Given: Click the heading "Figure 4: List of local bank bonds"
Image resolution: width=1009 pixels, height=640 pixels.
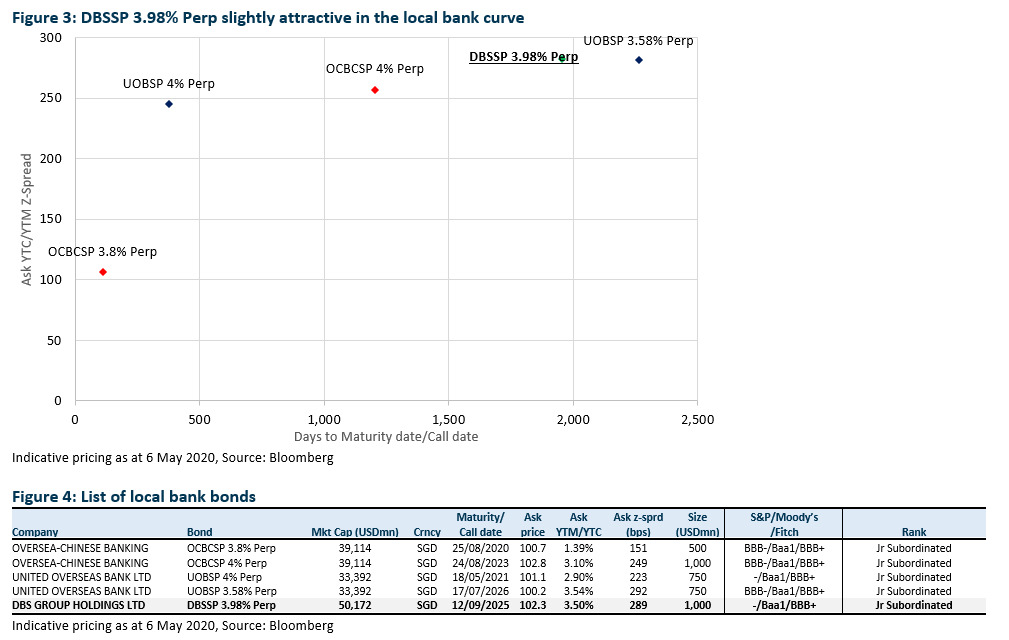Looking at the screenshot, I should tap(134, 497).
